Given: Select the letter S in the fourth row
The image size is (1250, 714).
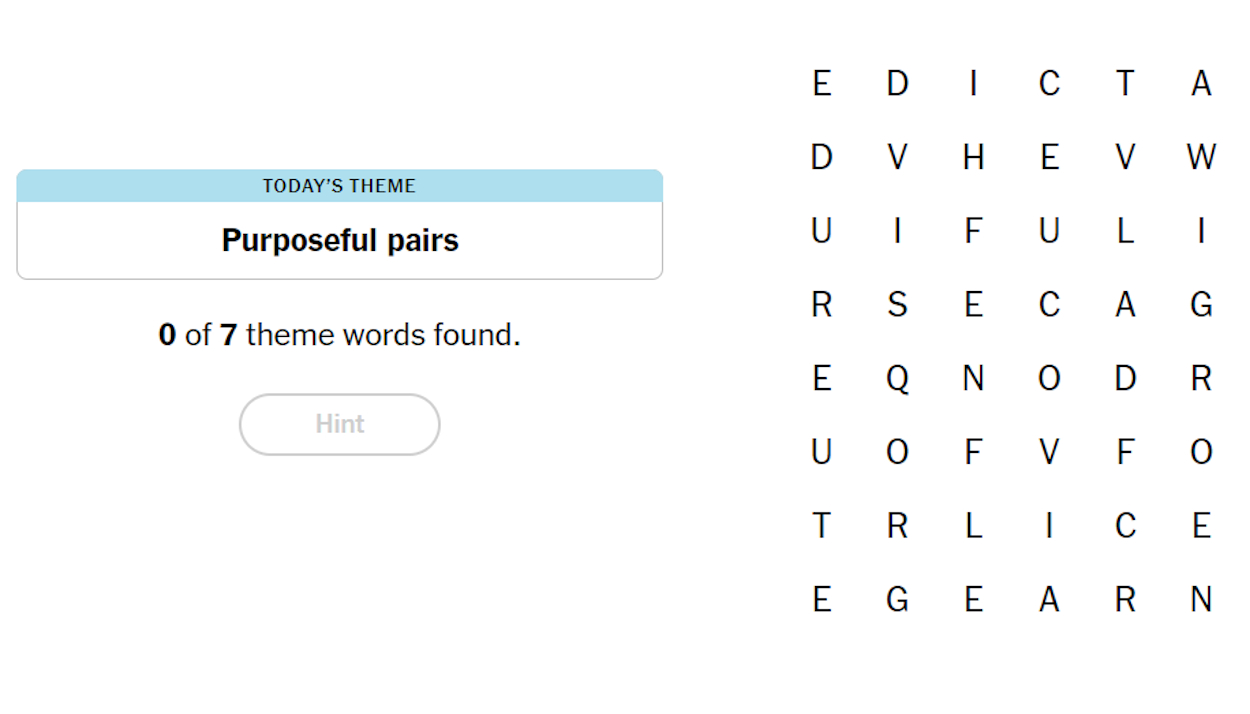Looking at the screenshot, I should coord(897,305).
